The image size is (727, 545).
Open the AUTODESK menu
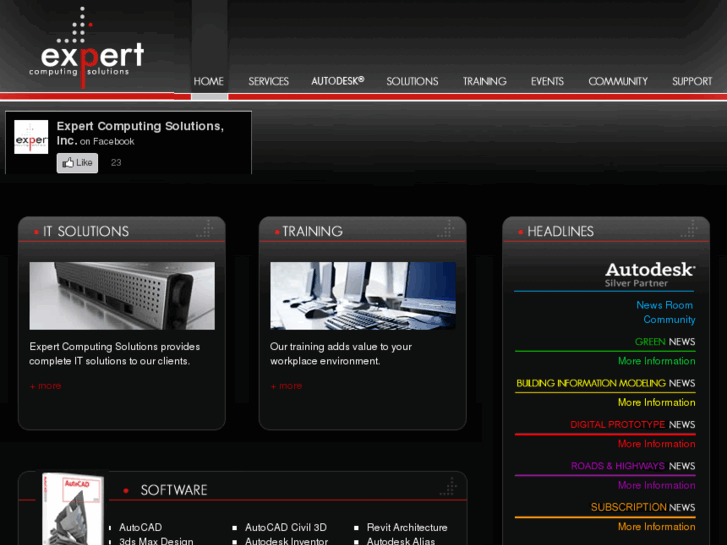coord(338,81)
